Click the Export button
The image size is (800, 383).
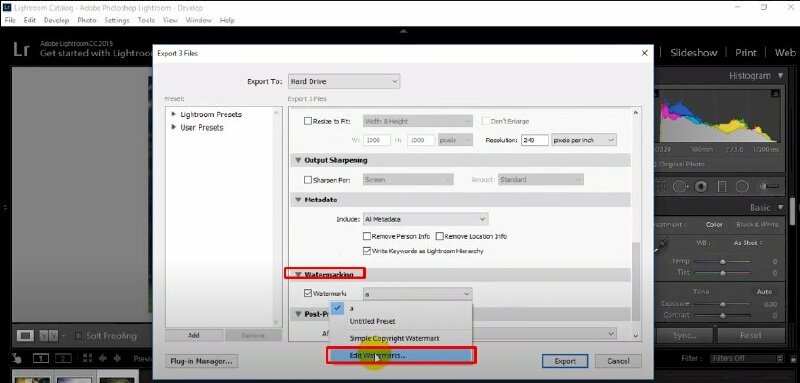coord(565,361)
